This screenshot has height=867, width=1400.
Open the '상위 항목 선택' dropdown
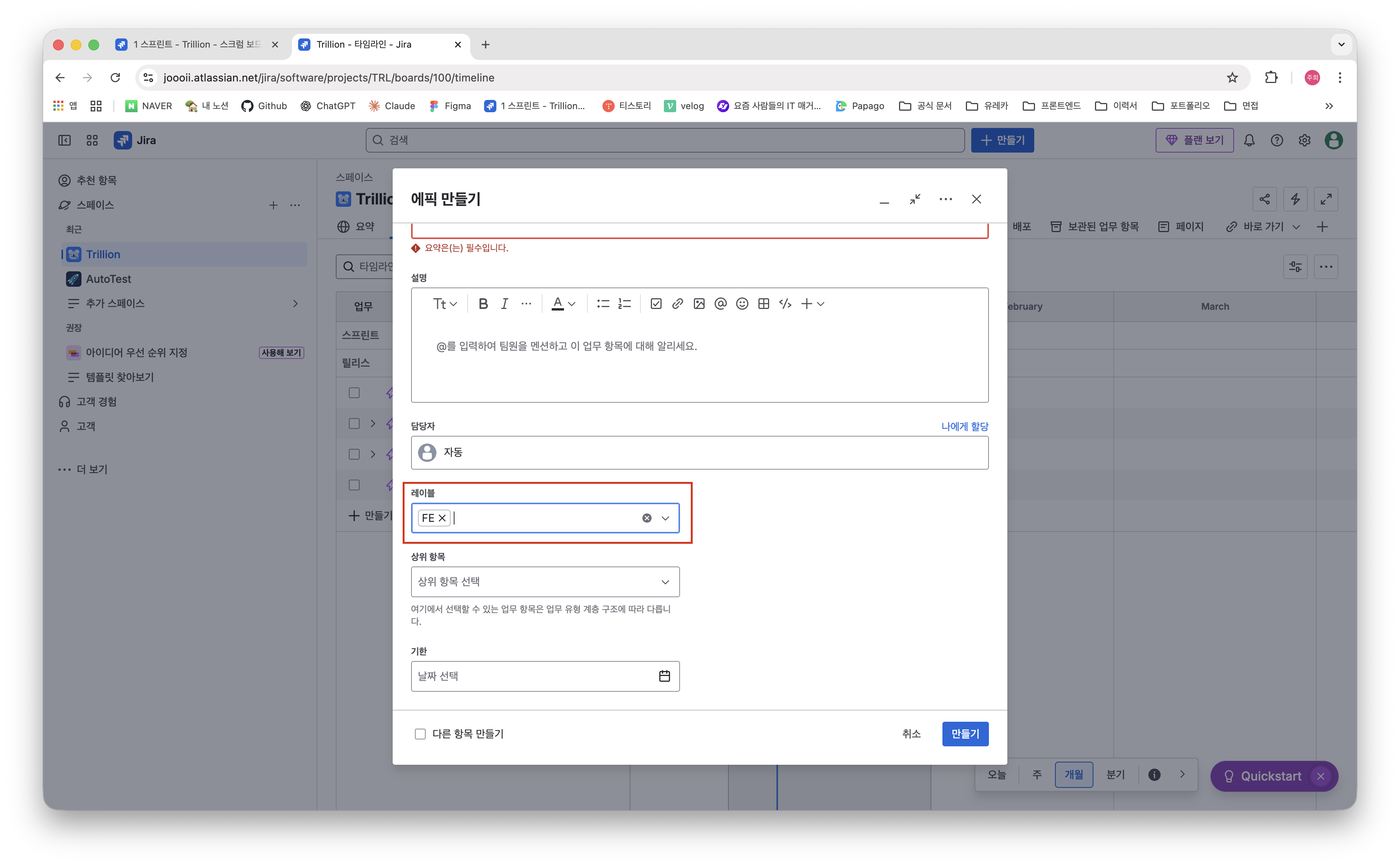point(545,581)
